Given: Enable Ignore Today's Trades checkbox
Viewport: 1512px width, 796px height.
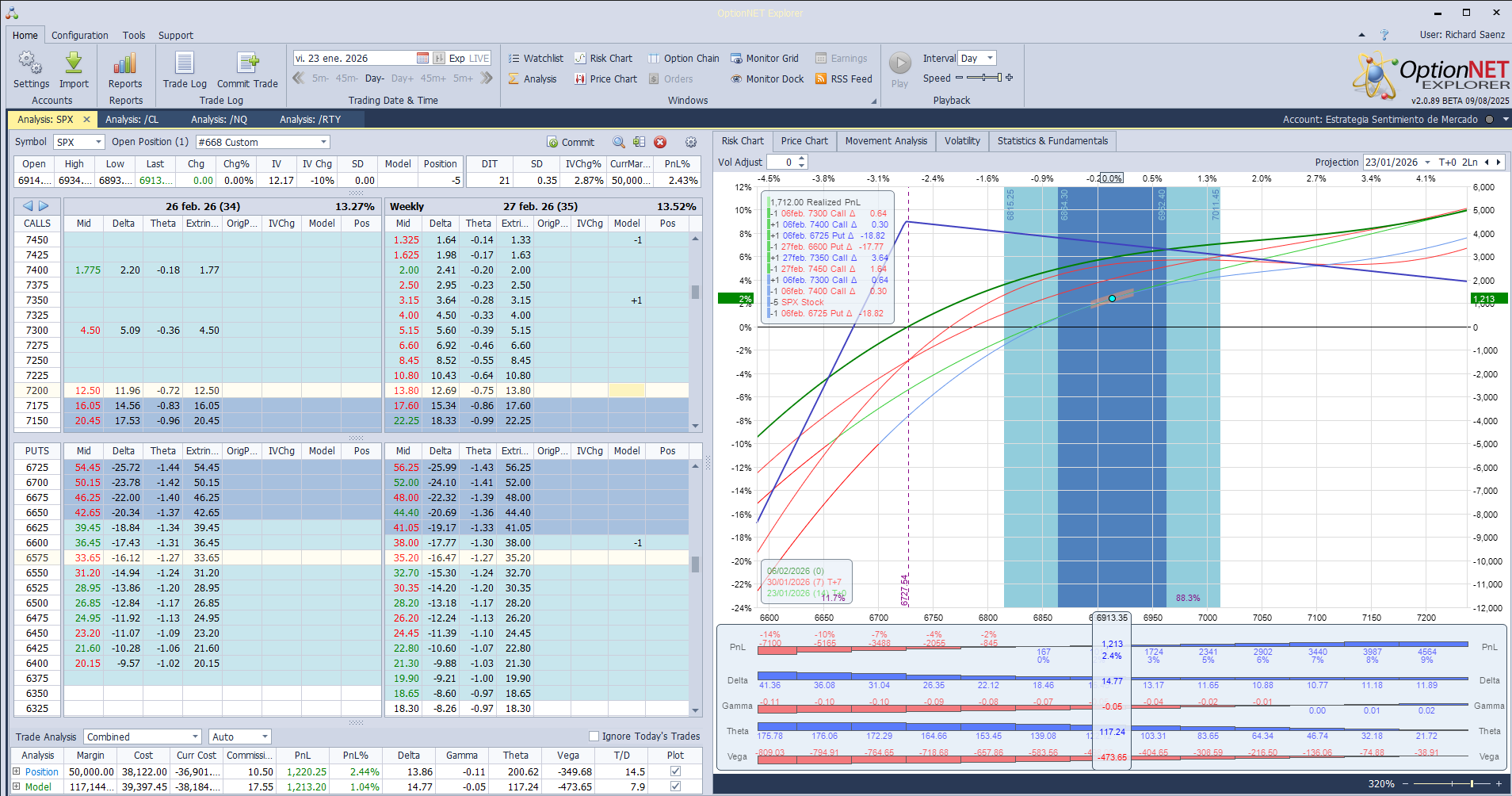Looking at the screenshot, I should click(594, 736).
